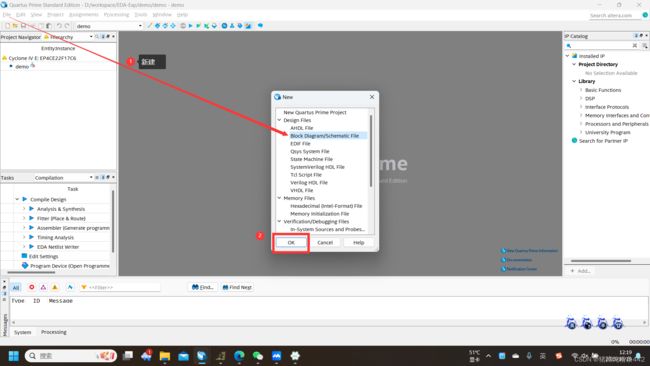Start Analysis & Synthesis from toolbar icon

tap(198, 26)
